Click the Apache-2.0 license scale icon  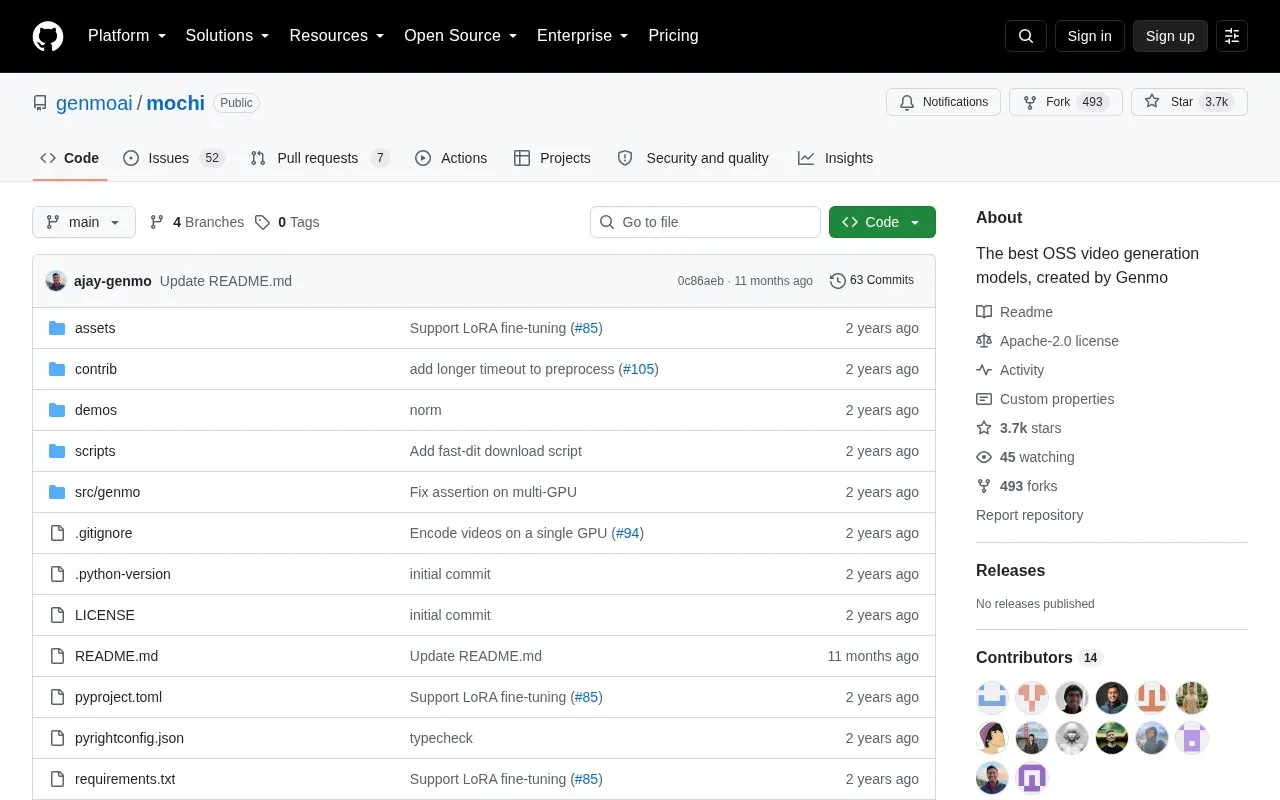click(984, 341)
